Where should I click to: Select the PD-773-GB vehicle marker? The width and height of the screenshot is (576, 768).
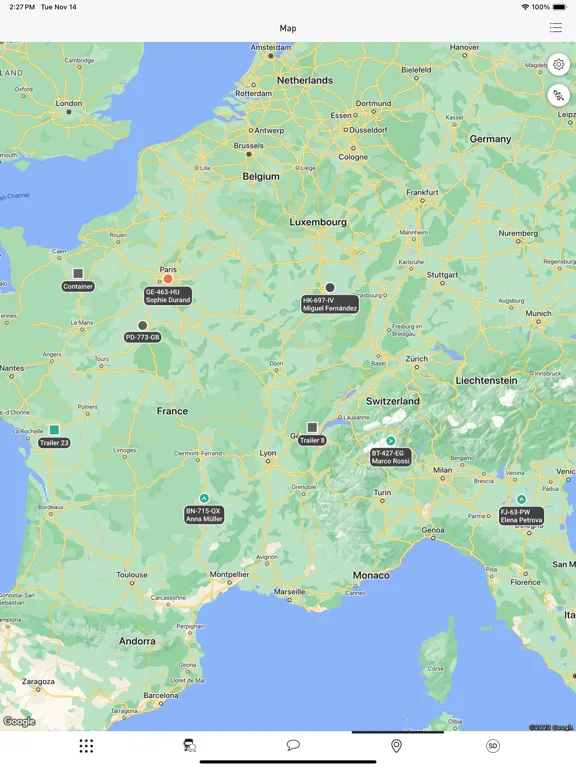pos(143,325)
